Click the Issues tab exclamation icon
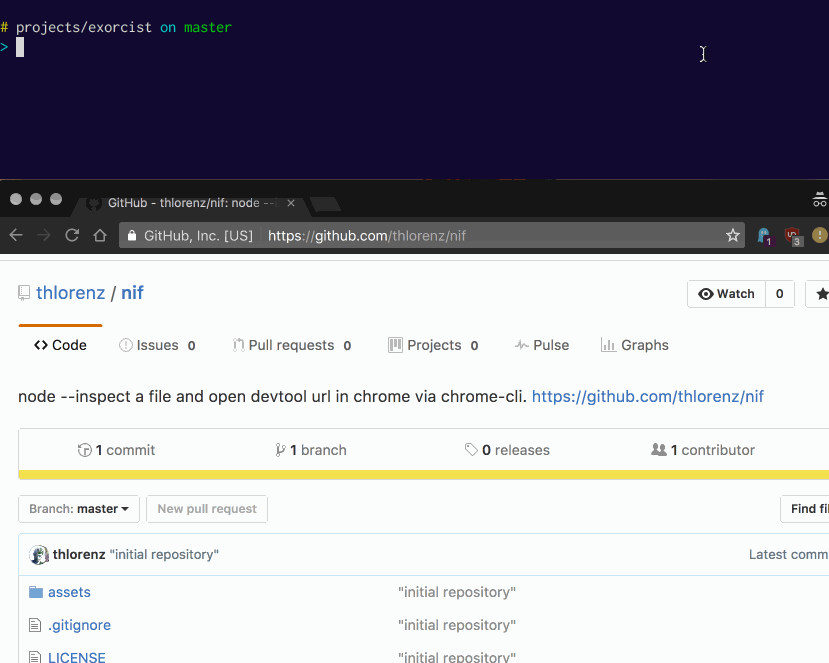This screenshot has width=829, height=663. coord(125,345)
